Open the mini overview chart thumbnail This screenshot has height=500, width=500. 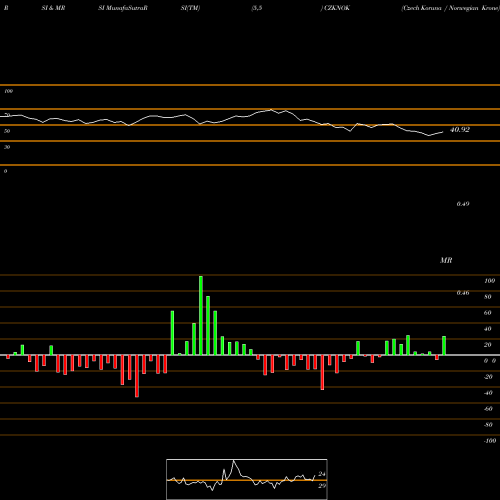pyautogui.click(x=247, y=479)
